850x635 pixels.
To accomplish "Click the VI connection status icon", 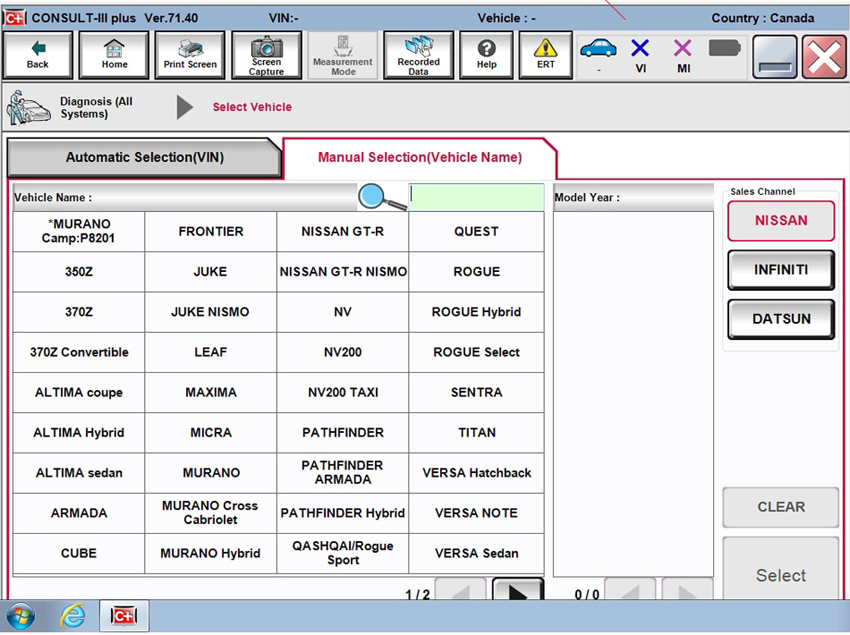I will pos(640,48).
